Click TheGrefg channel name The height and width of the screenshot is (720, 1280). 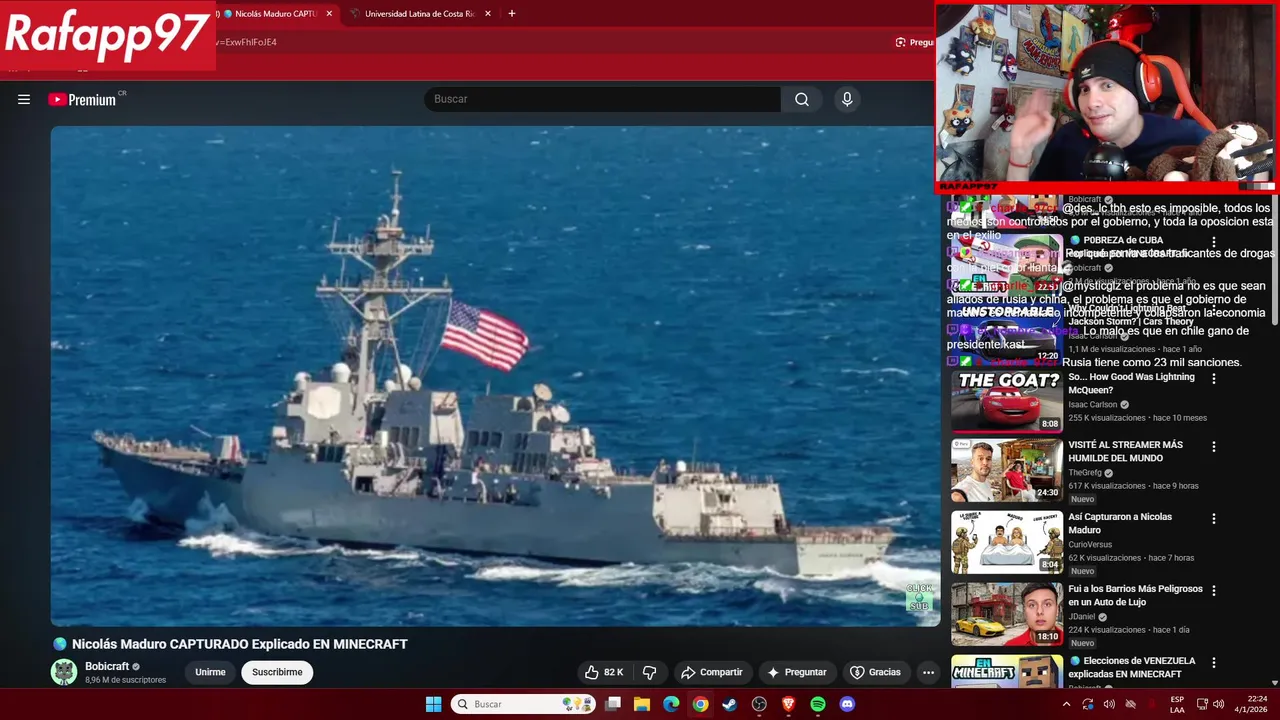(1085, 473)
